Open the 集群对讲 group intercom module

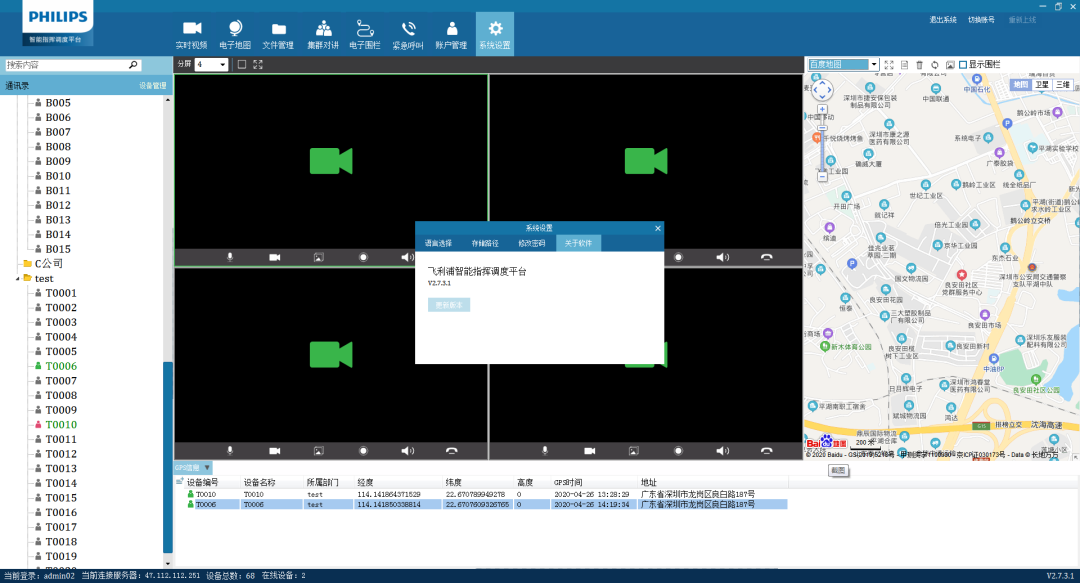(x=322, y=34)
